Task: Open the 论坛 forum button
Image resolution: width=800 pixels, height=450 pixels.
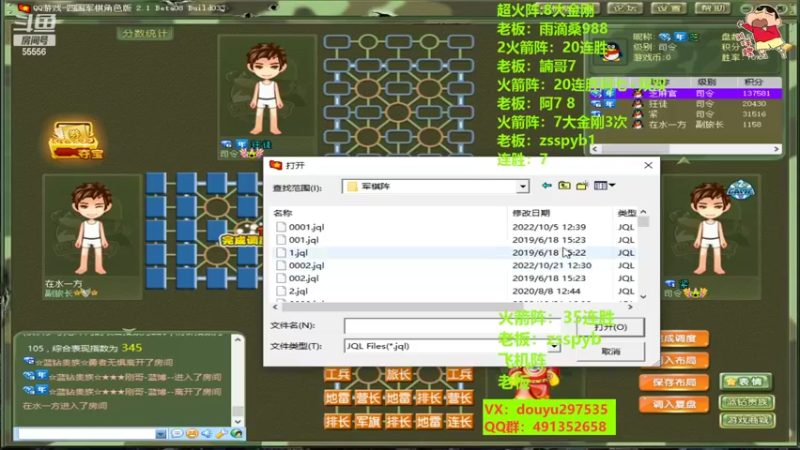Action: coord(626,8)
